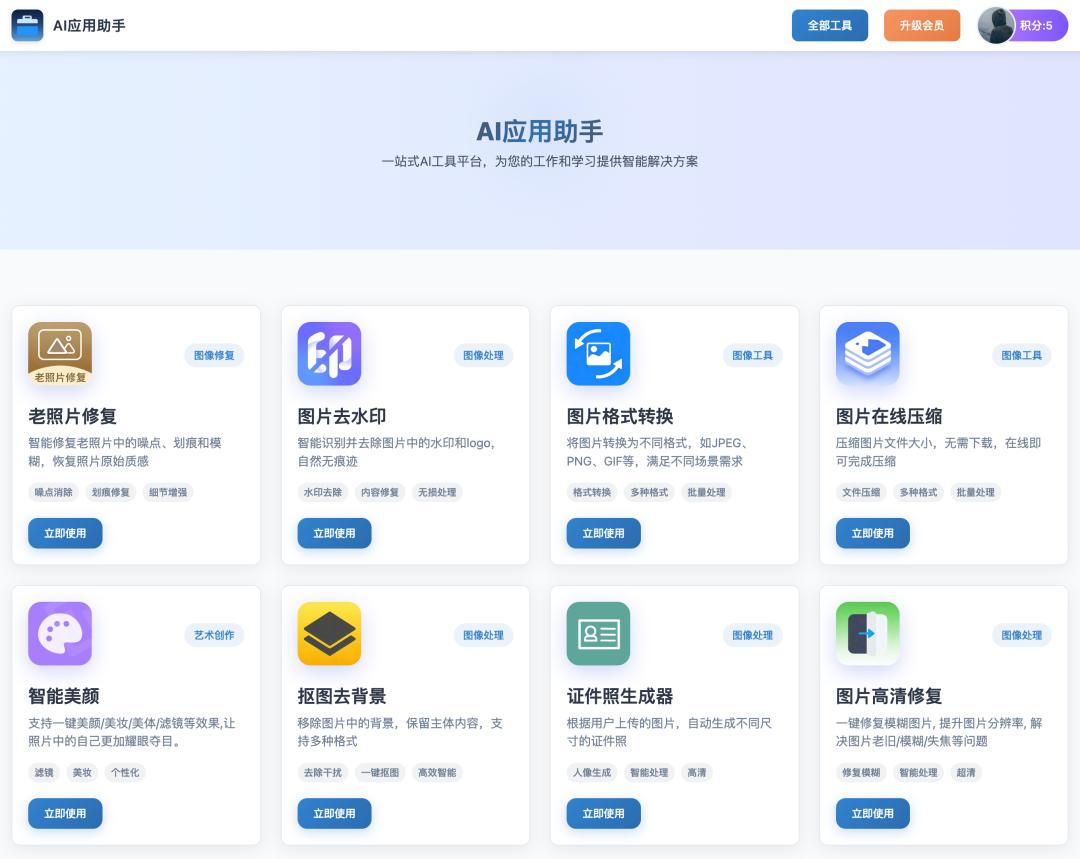Click the 升级会员 upgrade button

(921, 25)
